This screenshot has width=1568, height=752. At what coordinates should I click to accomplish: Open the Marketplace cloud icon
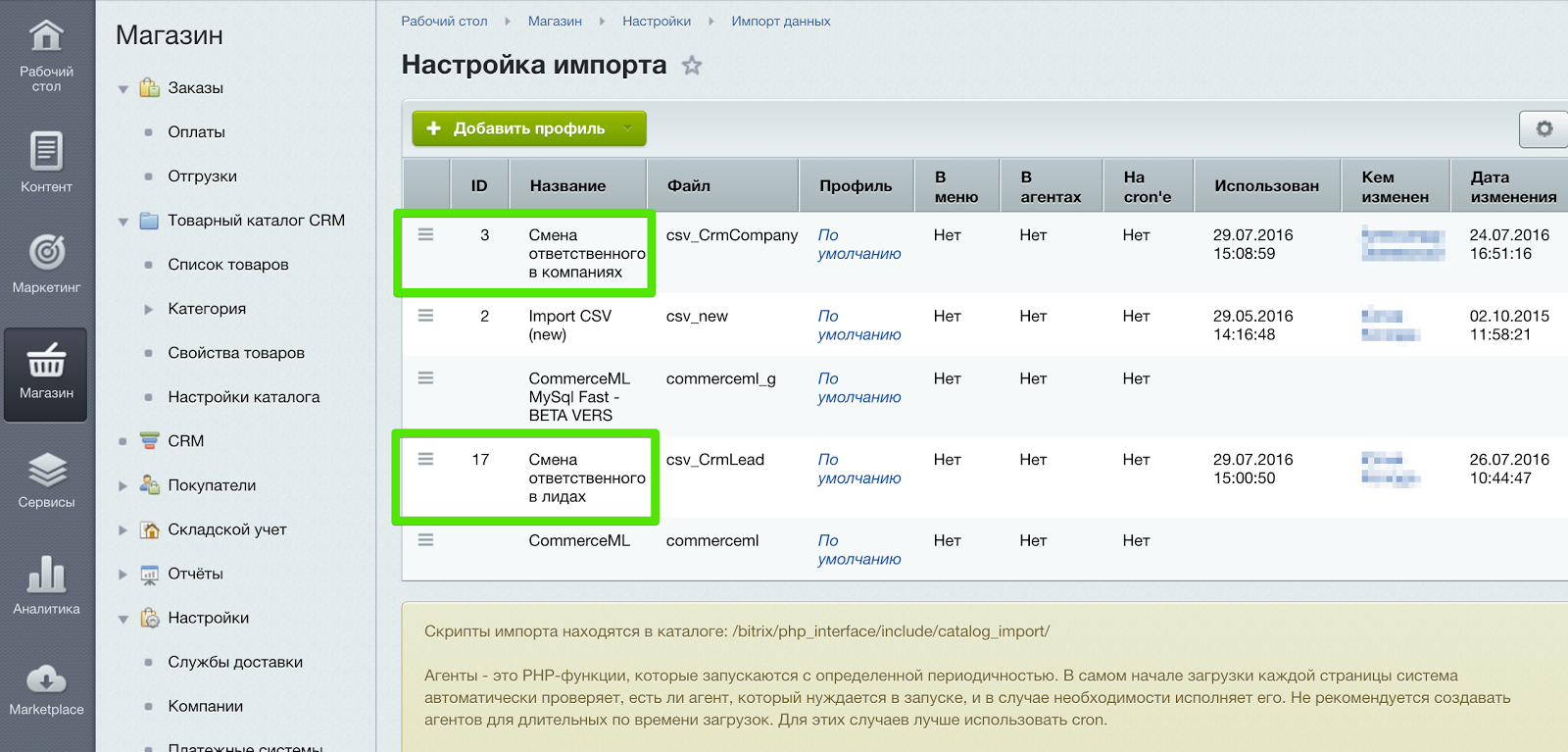[46, 678]
